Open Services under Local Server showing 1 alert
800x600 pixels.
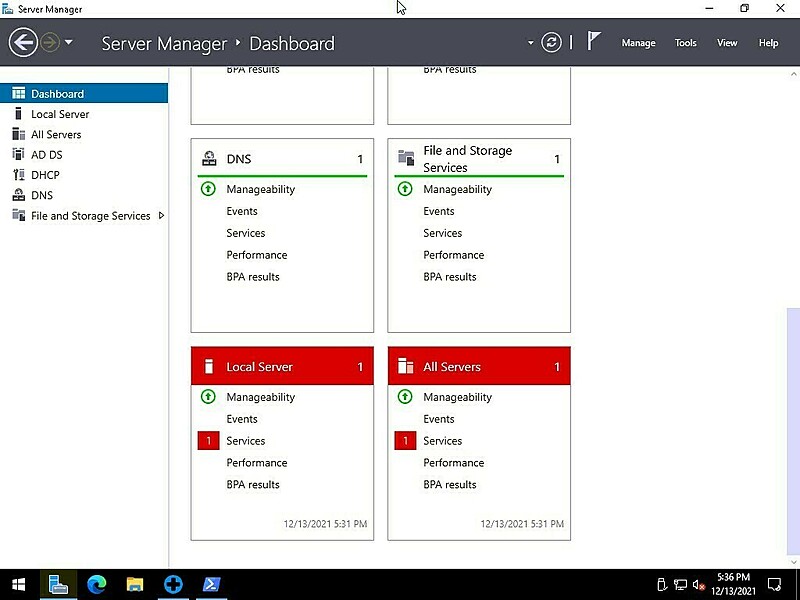coord(244,441)
